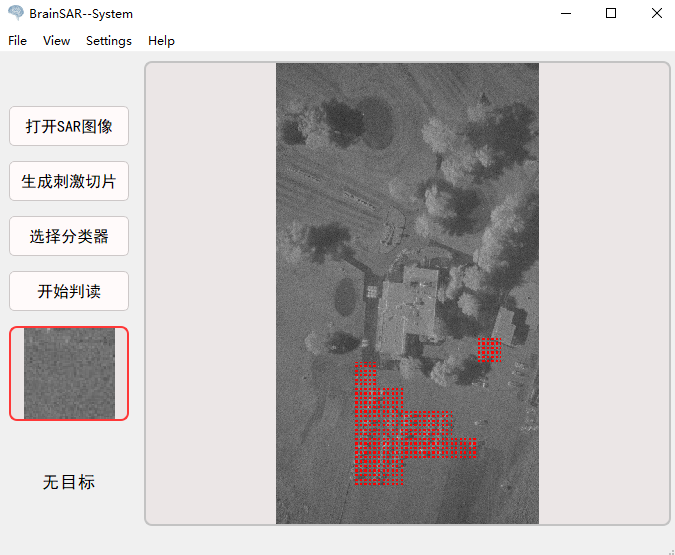Image resolution: width=675 pixels, height=555 pixels.
Task: Minimize the BrainSAR window
Action: coord(566,13)
